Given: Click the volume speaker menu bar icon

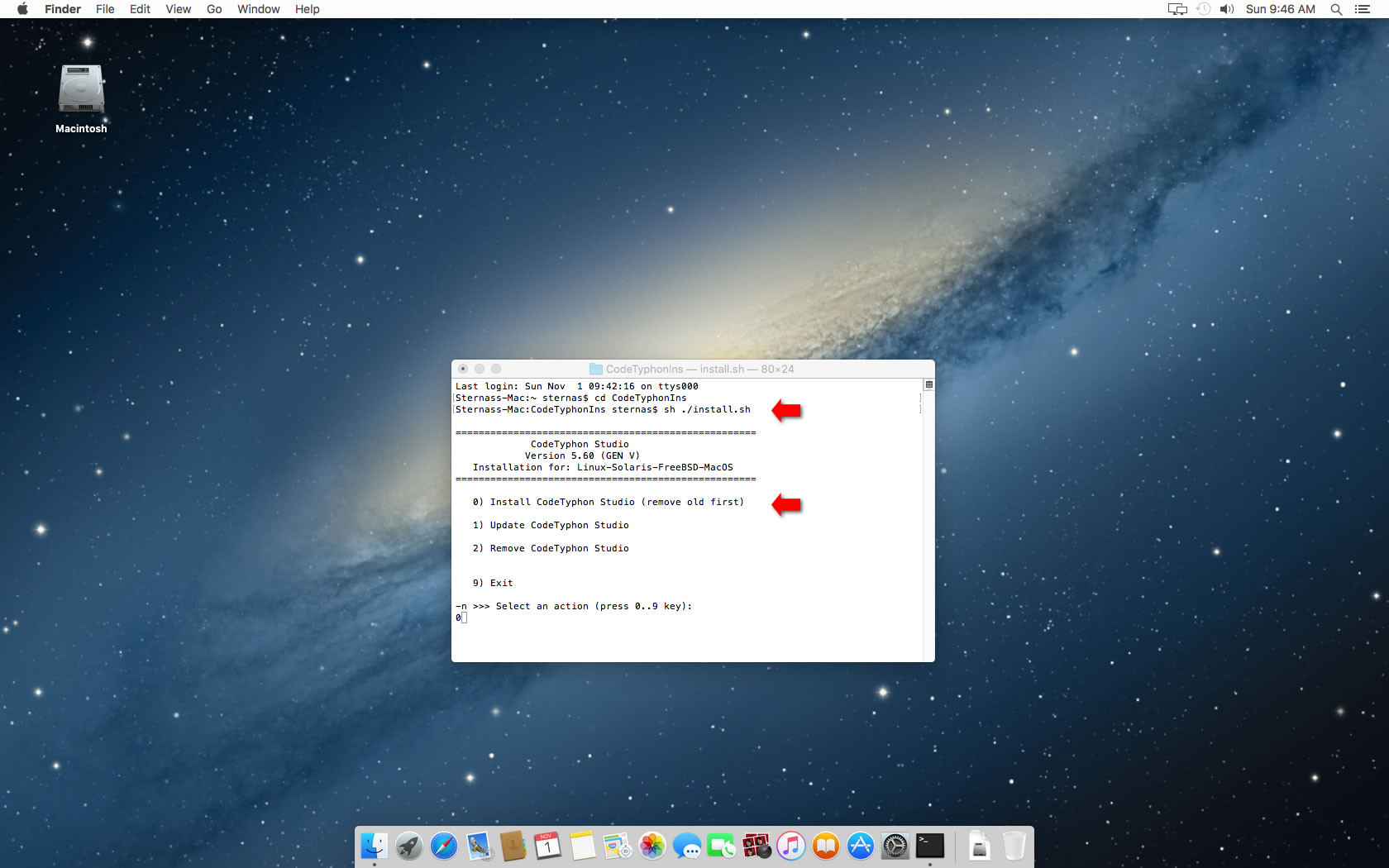Looking at the screenshot, I should [x=1227, y=9].
